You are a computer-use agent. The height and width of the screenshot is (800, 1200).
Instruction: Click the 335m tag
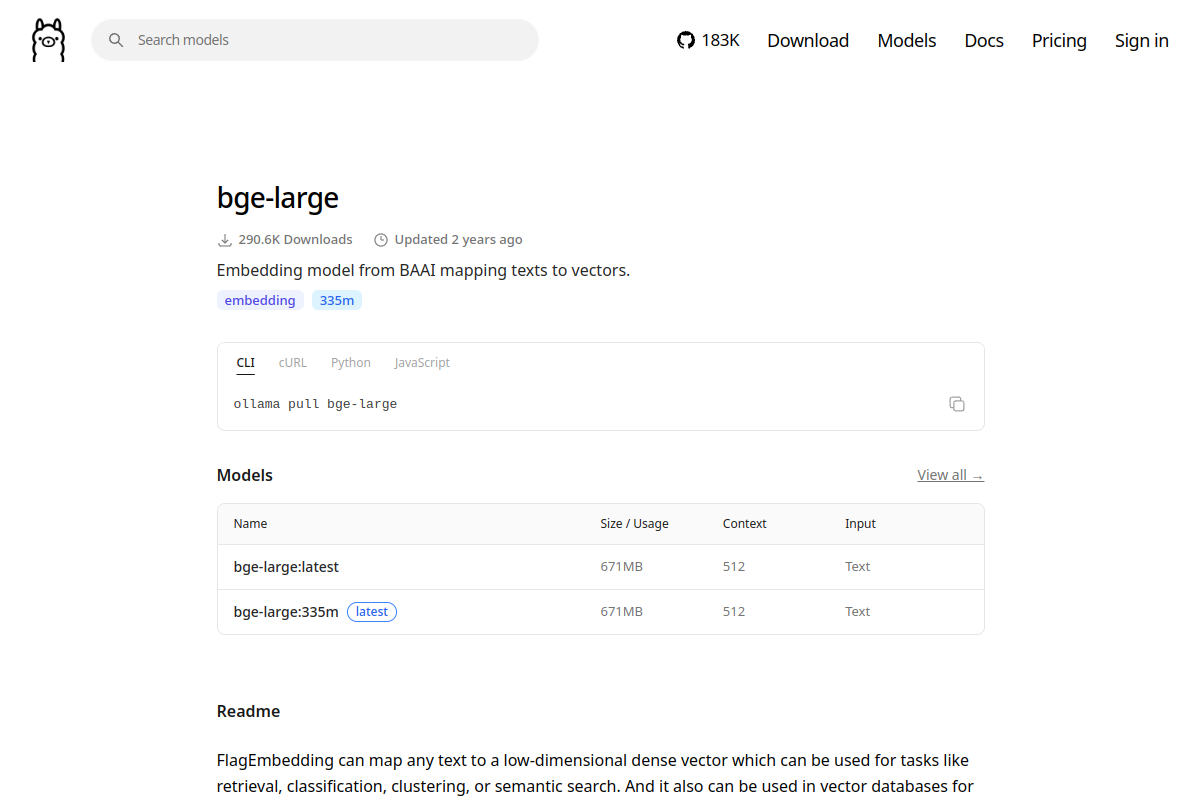pos(337,300)
